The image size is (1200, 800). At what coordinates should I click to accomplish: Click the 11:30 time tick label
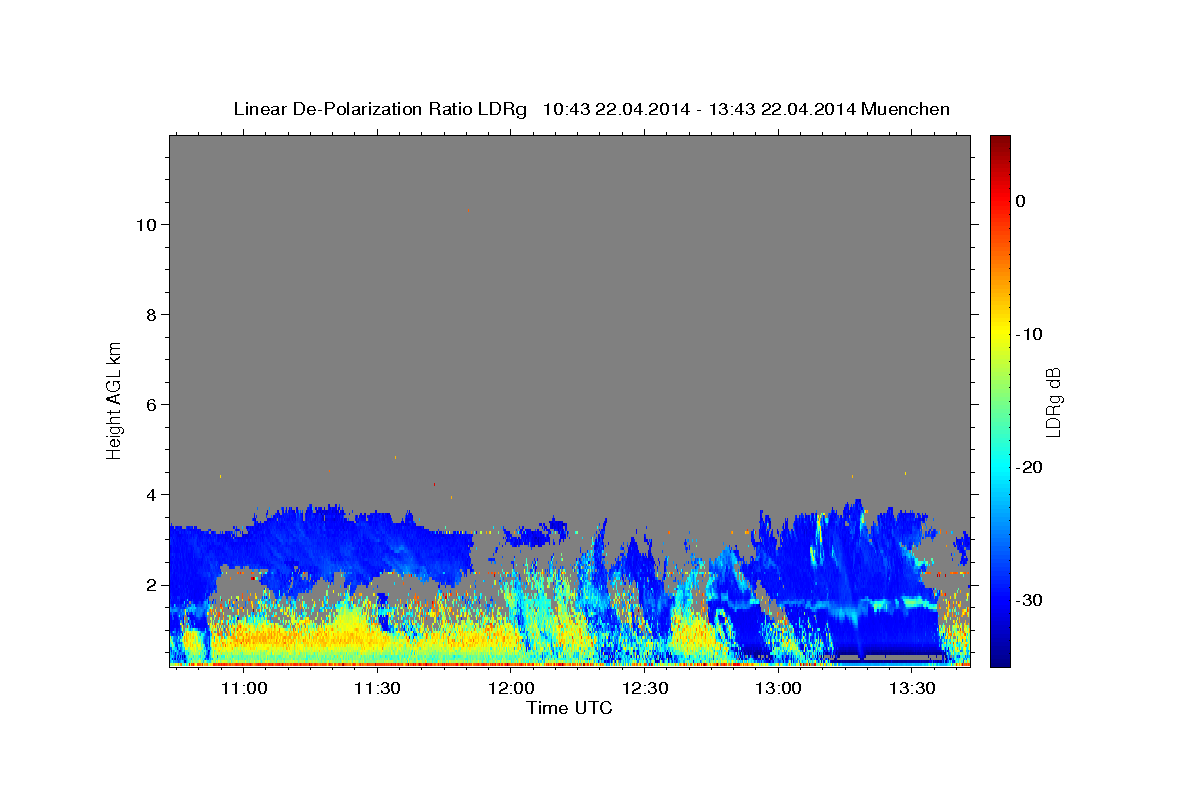click(x=377, y=688)
